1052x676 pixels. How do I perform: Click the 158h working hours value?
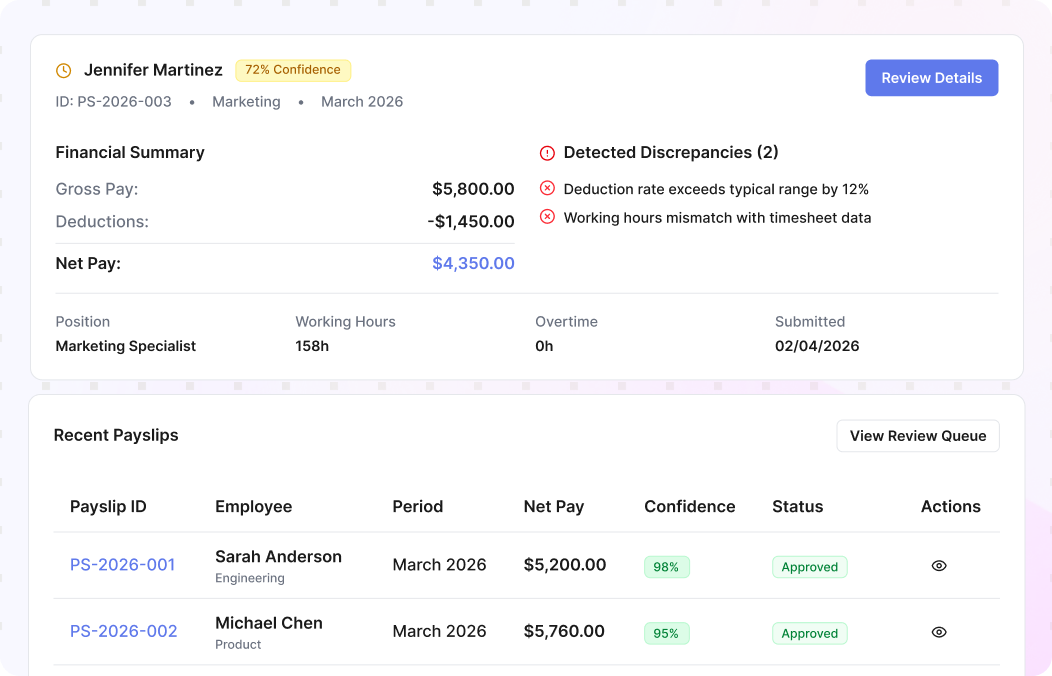pos(312,346)
